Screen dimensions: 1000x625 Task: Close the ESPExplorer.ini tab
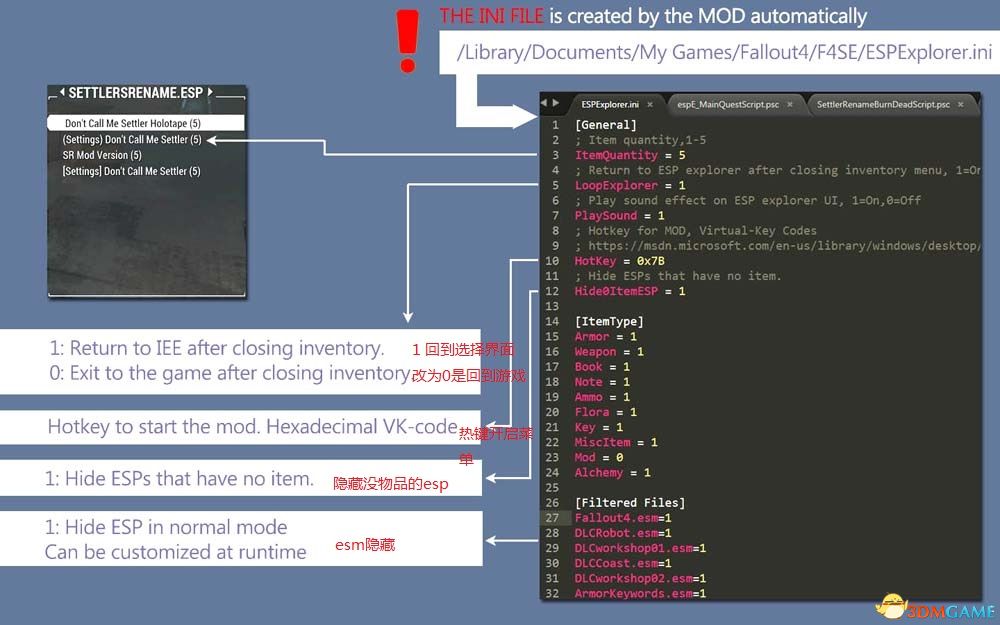(648, 104)
